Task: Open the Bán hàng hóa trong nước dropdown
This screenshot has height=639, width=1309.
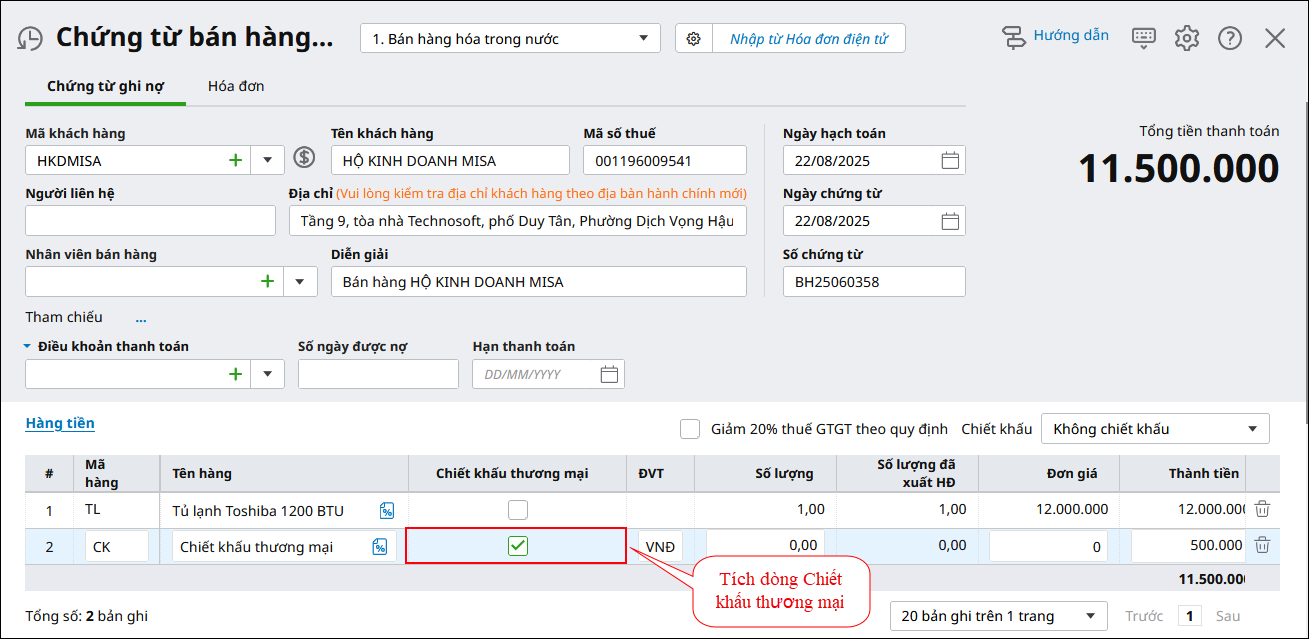Action: (x=510, y=39)
